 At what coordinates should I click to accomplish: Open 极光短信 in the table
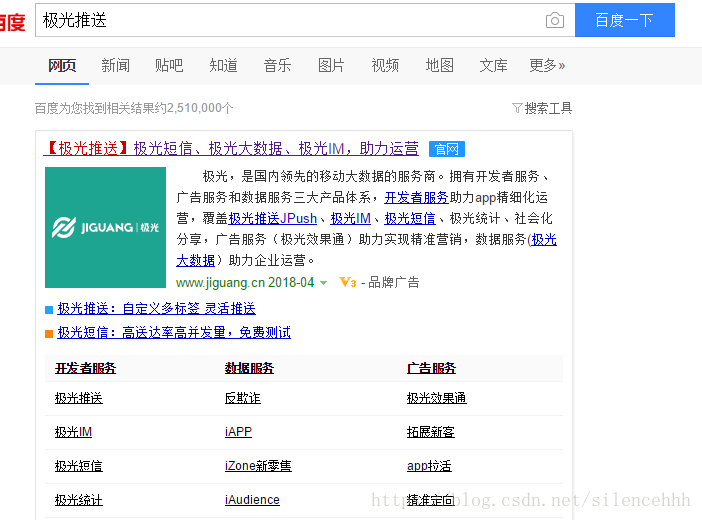point(79,466)
